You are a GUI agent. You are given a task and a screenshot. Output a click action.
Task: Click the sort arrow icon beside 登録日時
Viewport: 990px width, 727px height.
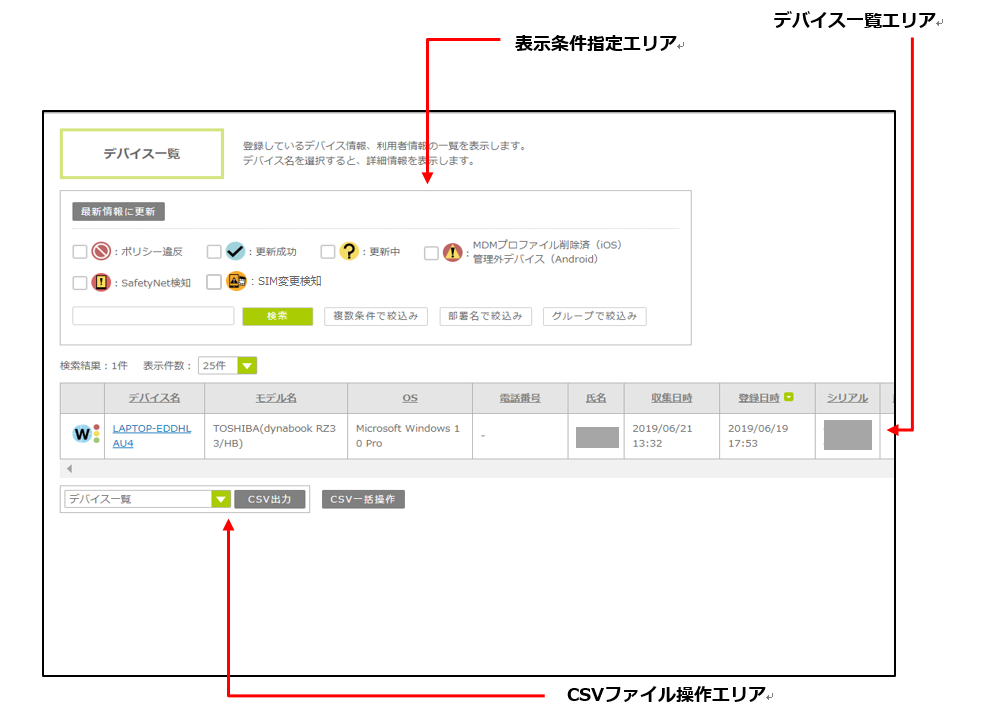789,398
